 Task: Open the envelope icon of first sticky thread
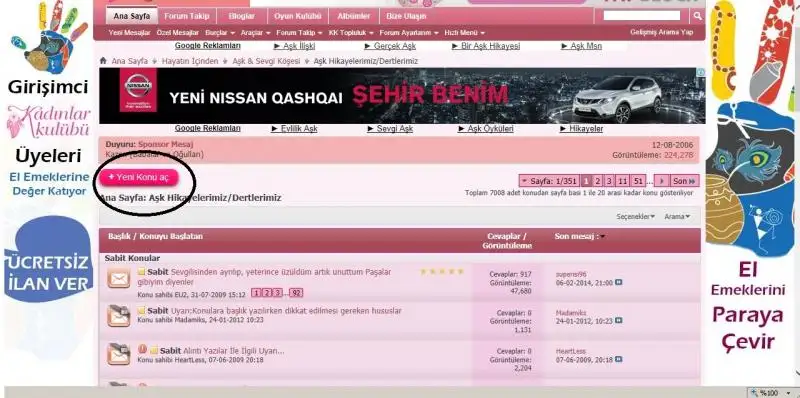point(118,279)
